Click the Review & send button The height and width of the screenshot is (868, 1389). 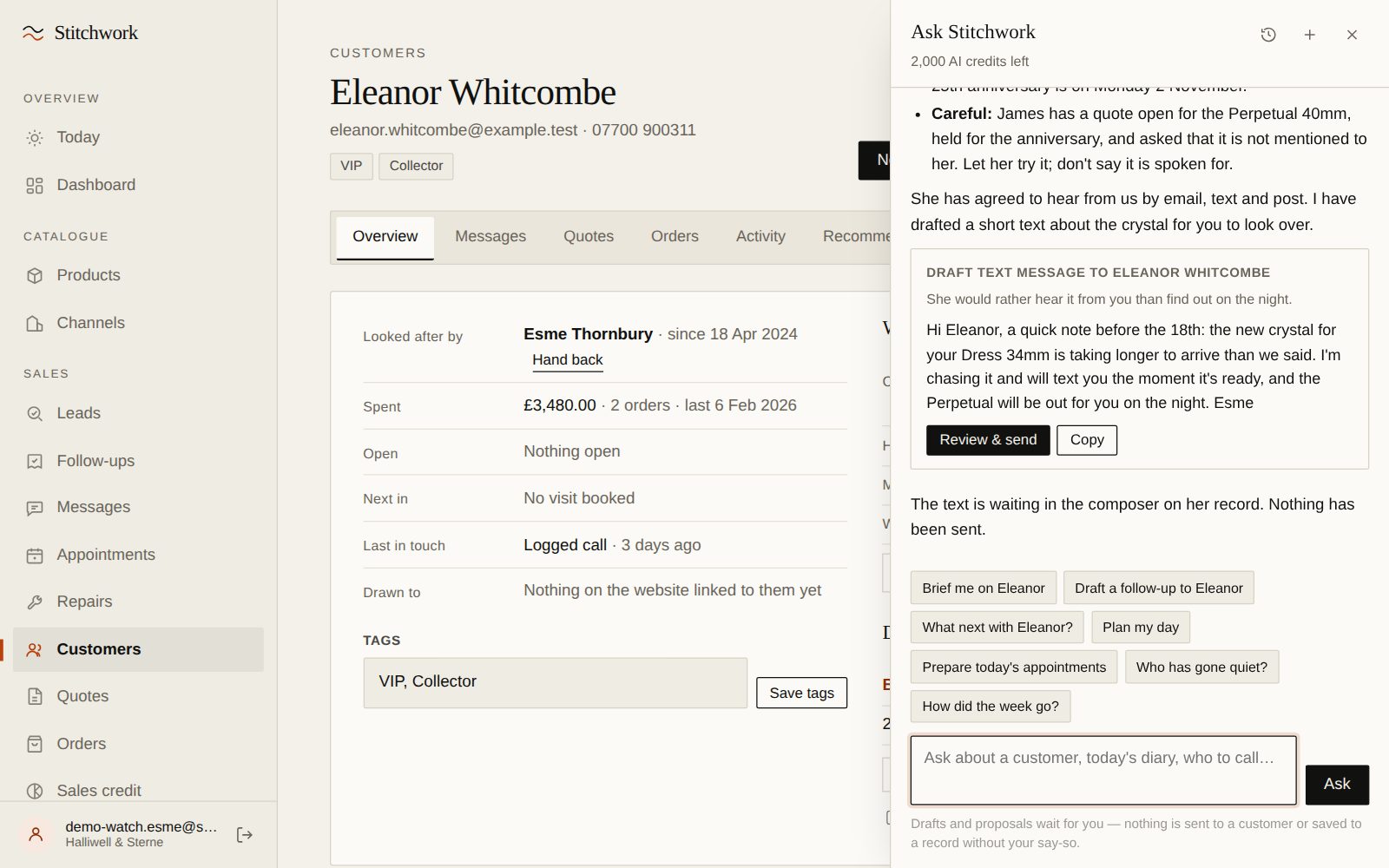pyautogui.click(x=988, y=440)
